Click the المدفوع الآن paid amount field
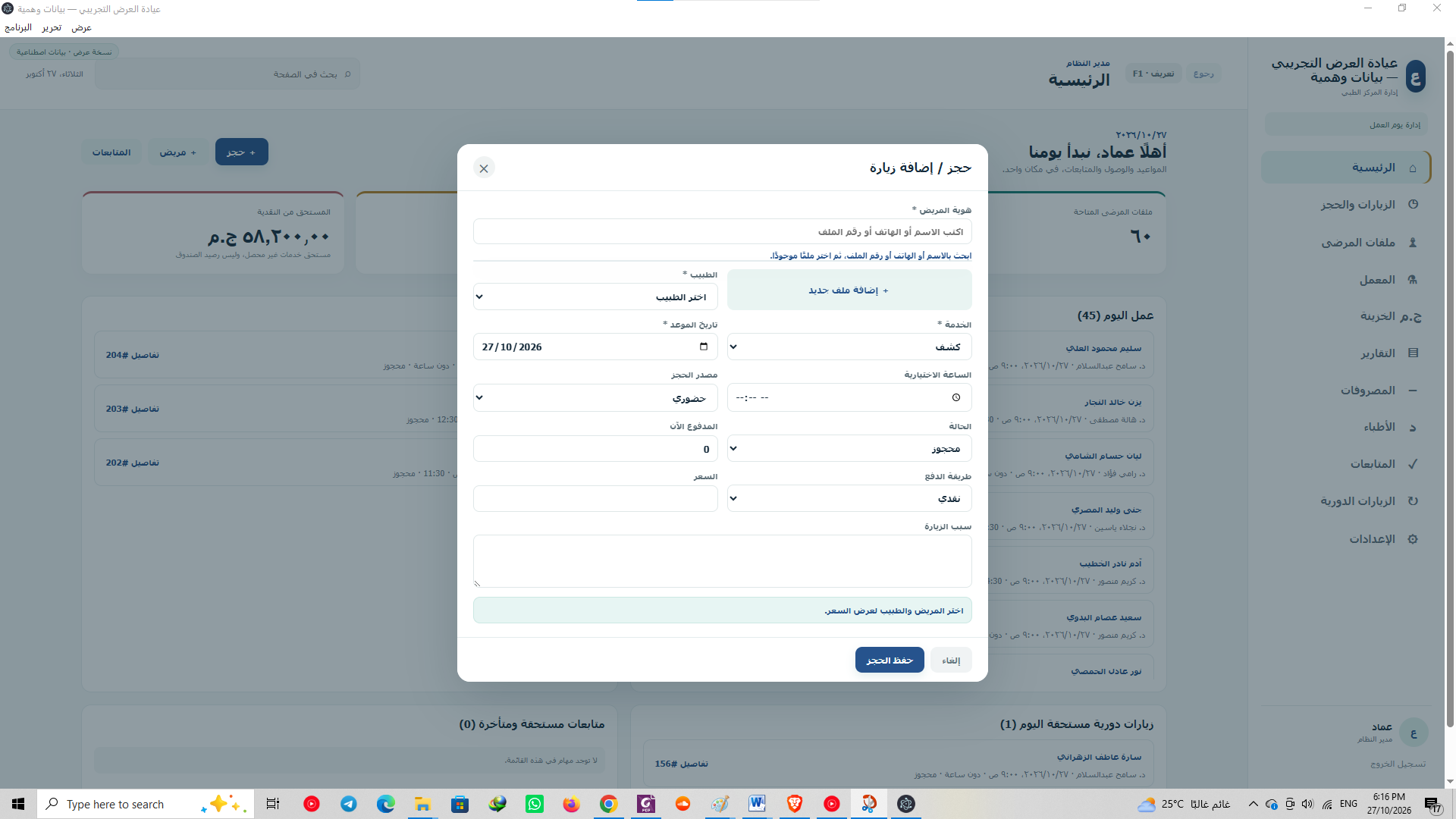1456x819 pixels. [595, 448]
